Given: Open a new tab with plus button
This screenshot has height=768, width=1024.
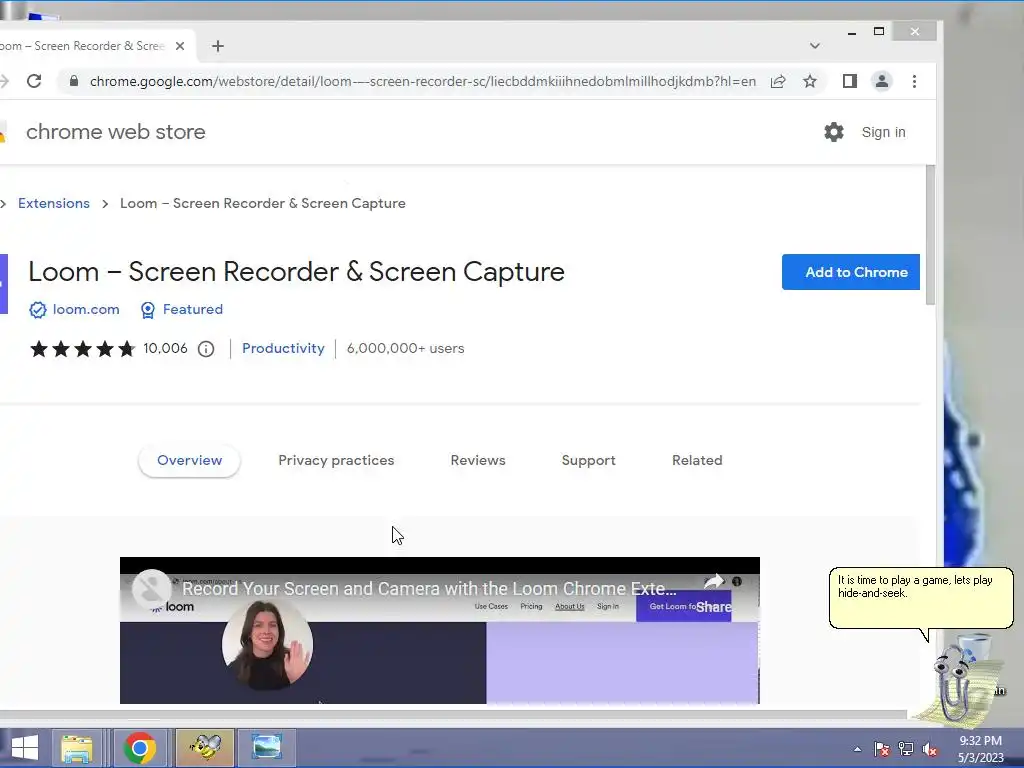Looking at the screenshot, I should (x=218, y=46).
